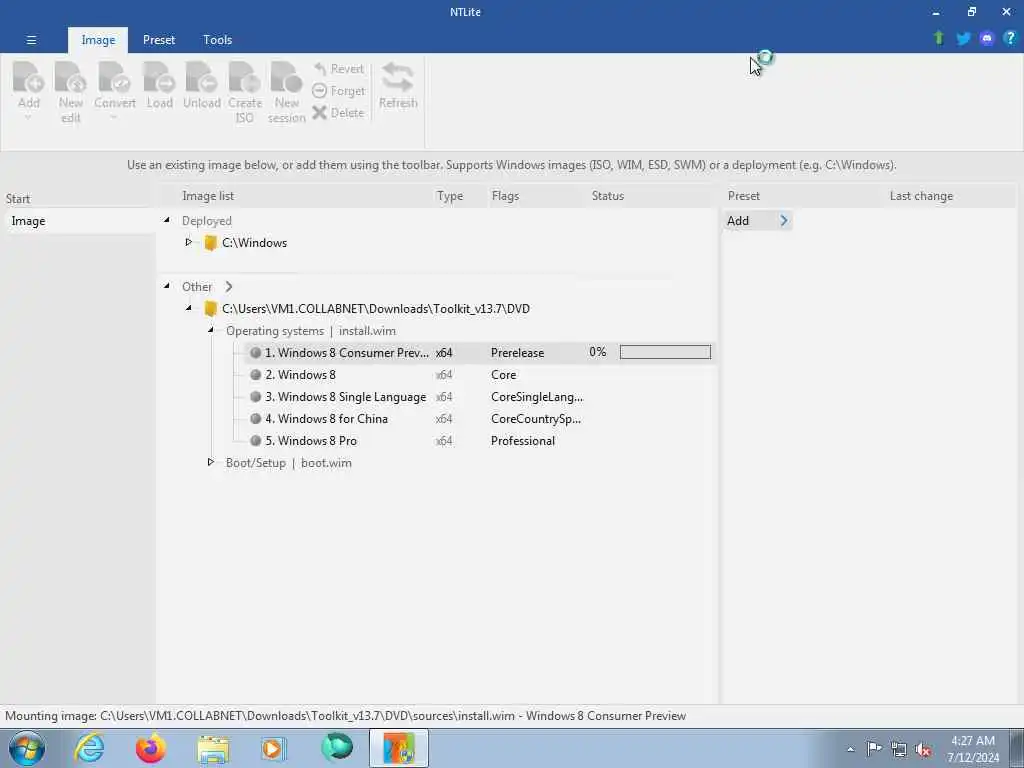Screen dimensions: 1024x768
Task: Open the hamburger main menu
Action: pos(31,40)
